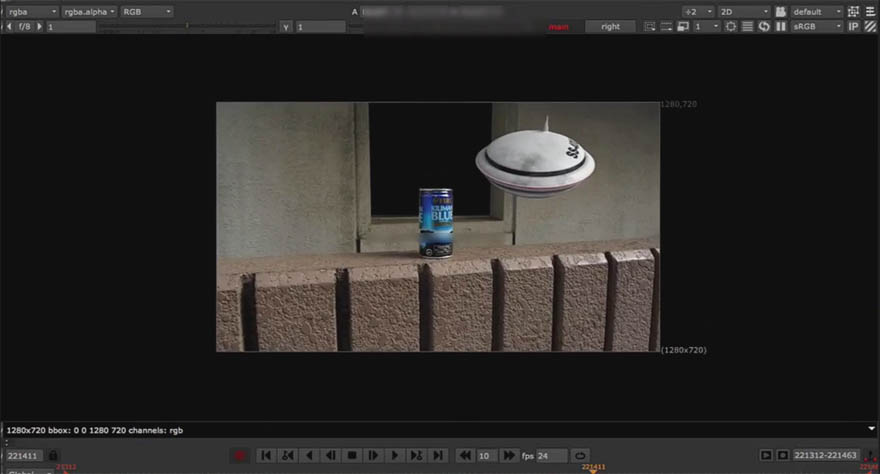Open the 2D view mode dropdown
The image size is (880, 474).
pyautogui.click(x=744, y=11)
